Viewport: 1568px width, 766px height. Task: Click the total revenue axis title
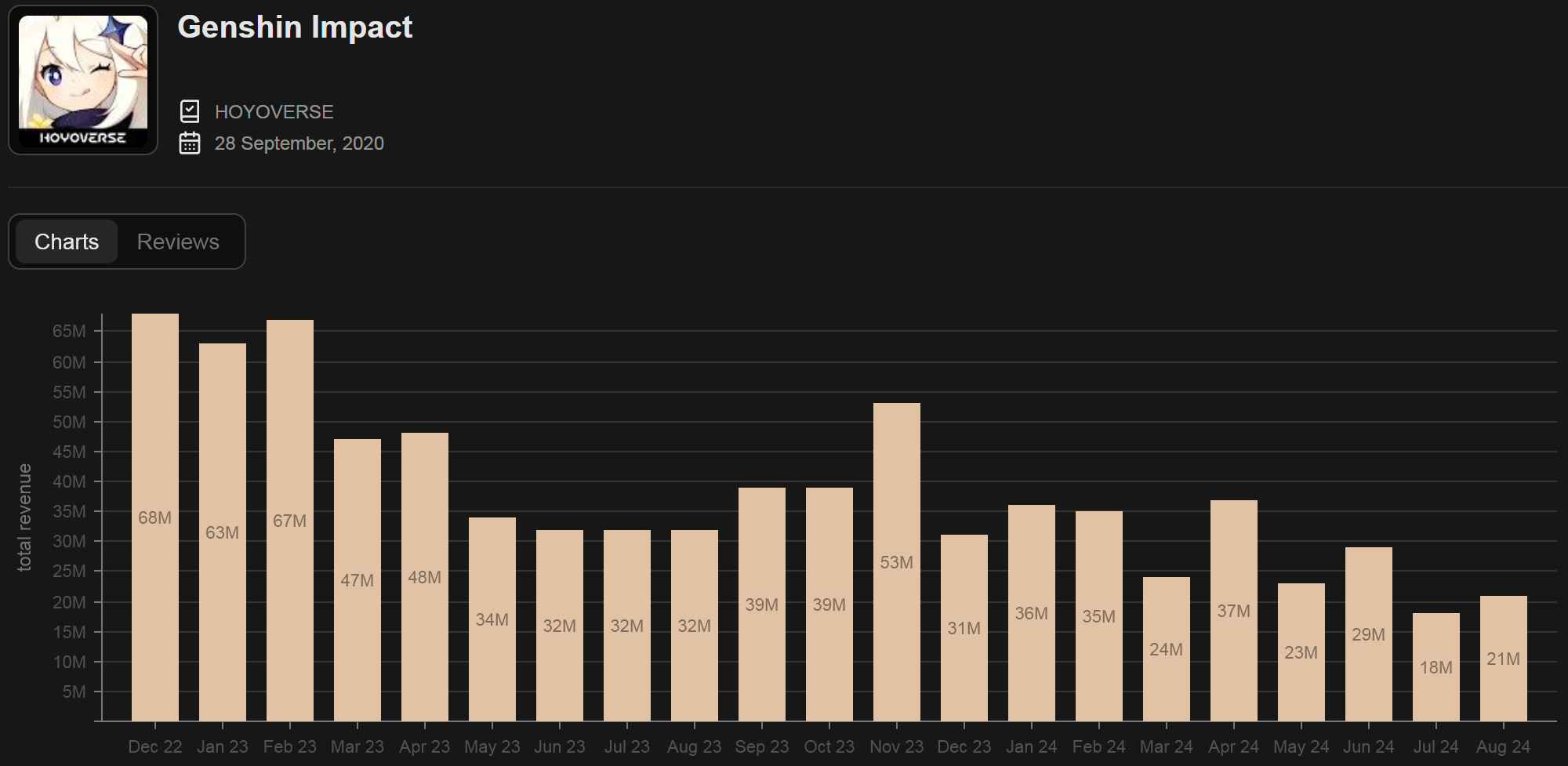point(24,517)
